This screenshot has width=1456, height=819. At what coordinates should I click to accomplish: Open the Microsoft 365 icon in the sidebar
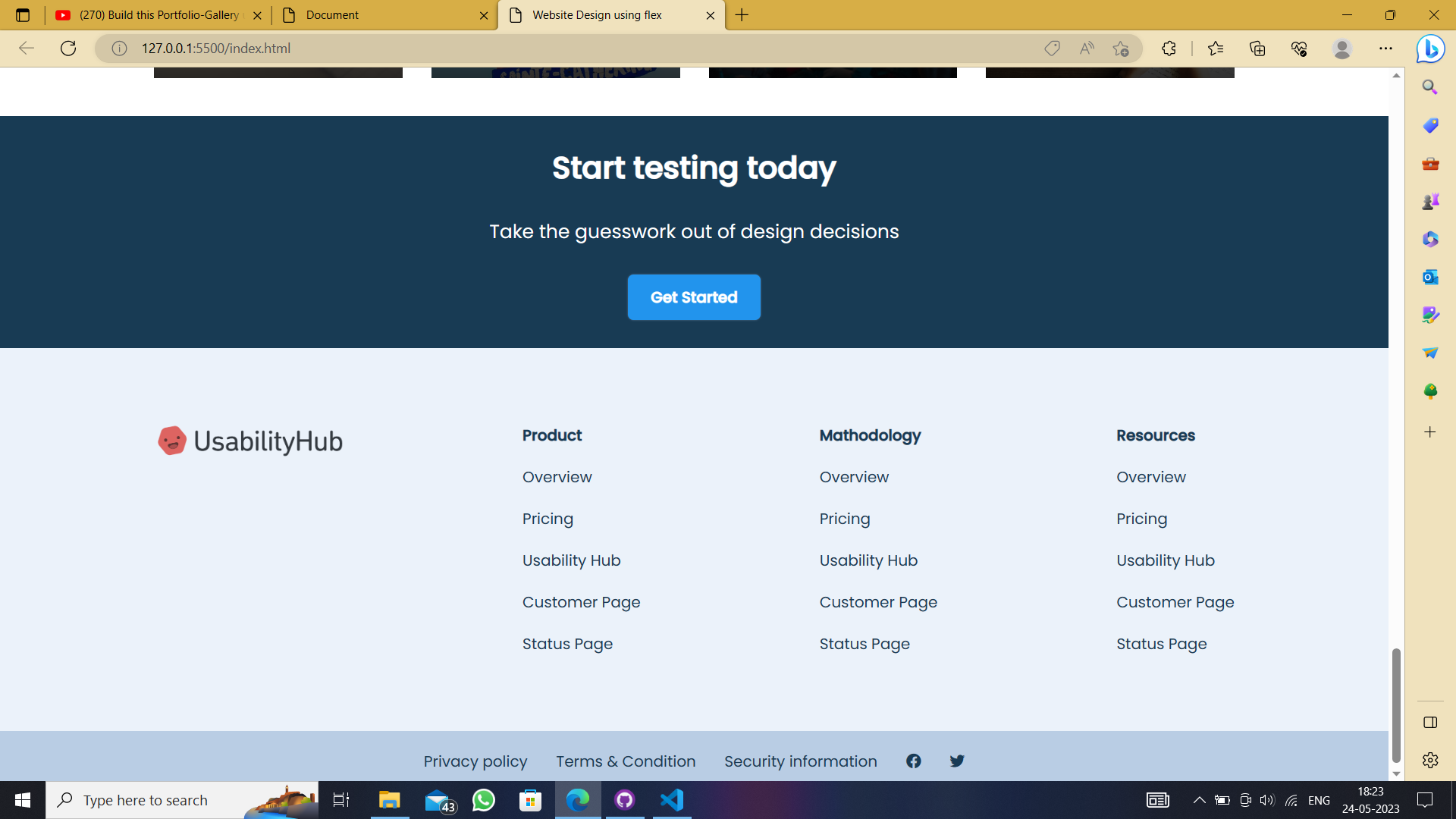1430,239
